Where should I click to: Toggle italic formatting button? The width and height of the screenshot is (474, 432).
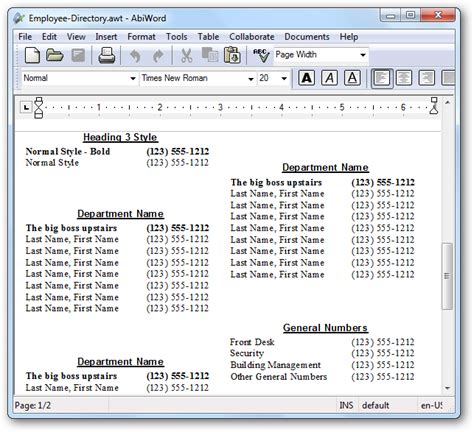pos(329,78)
